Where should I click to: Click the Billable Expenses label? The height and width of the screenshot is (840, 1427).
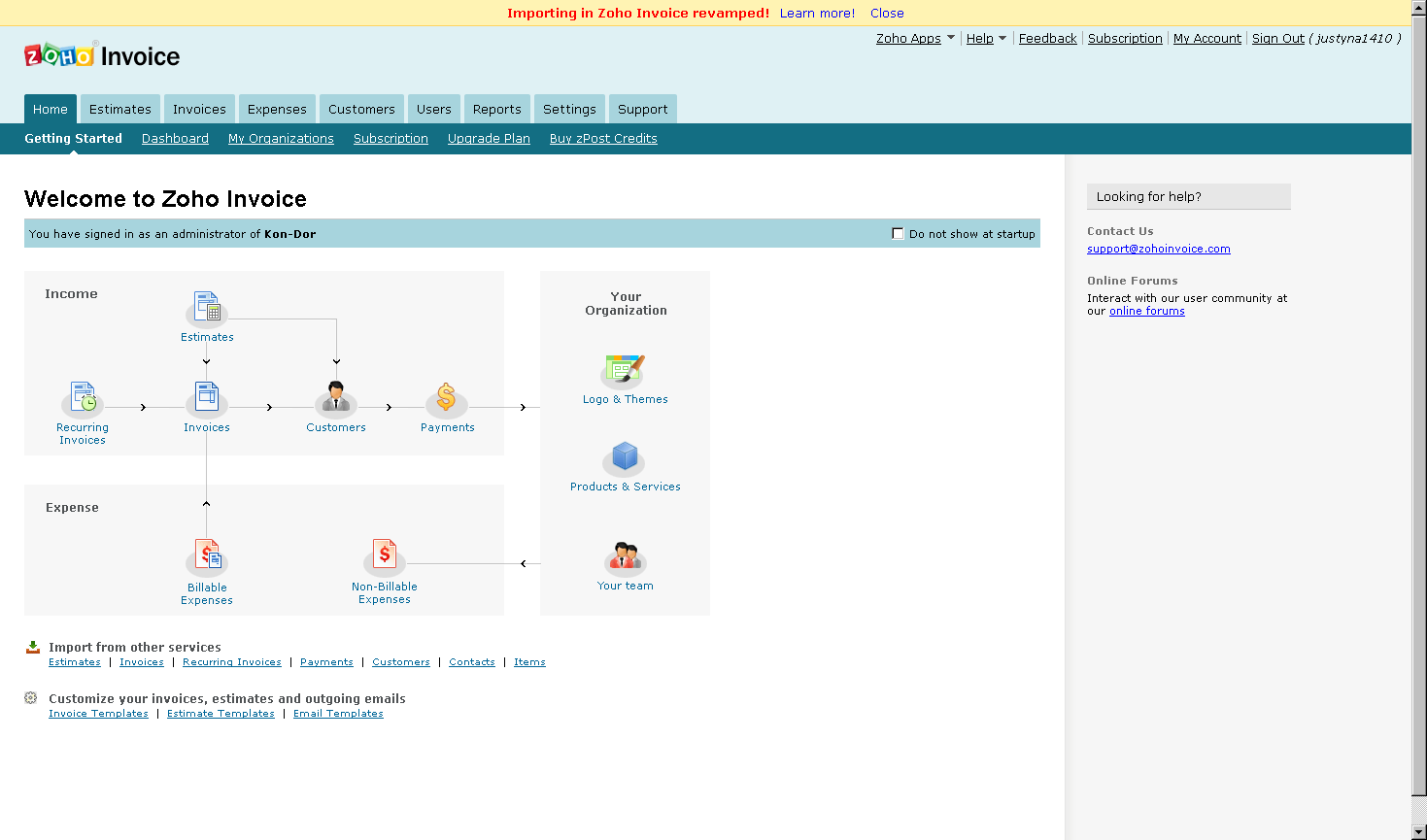(x=207, y=593)
